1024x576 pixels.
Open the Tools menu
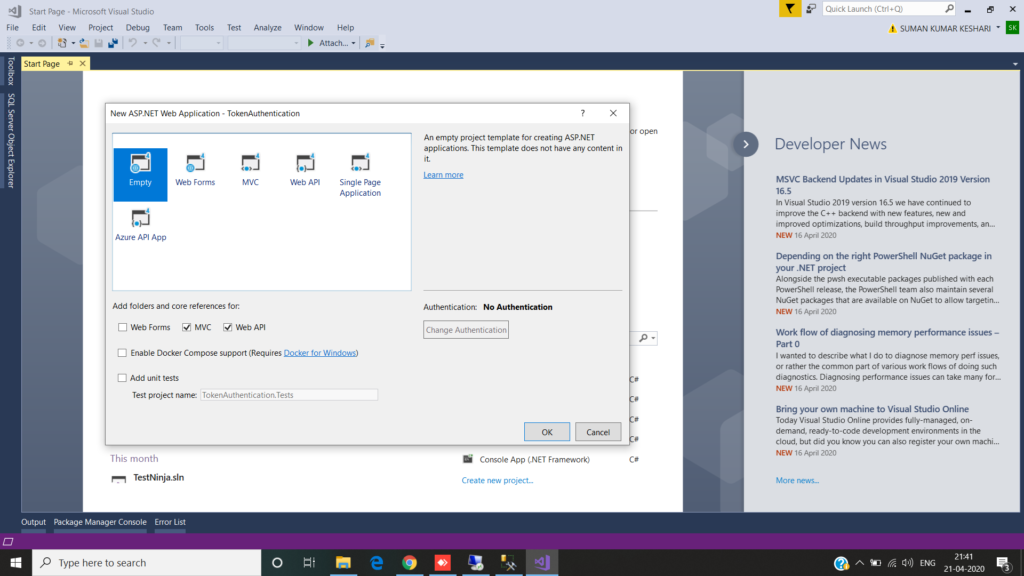coord(204,27)
